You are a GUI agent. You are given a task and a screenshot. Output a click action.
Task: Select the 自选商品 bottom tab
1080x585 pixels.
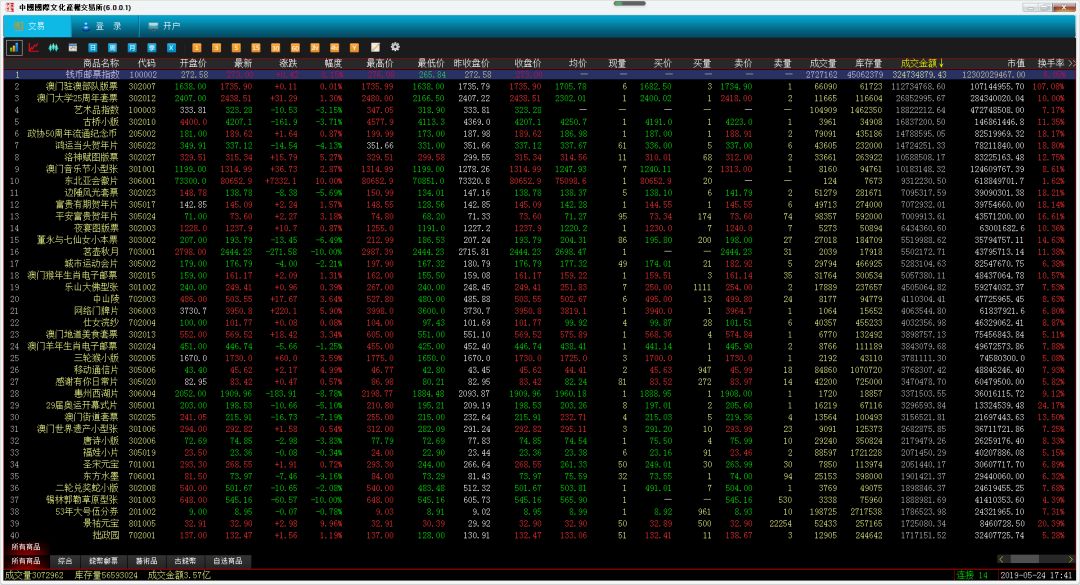[227, 561]
